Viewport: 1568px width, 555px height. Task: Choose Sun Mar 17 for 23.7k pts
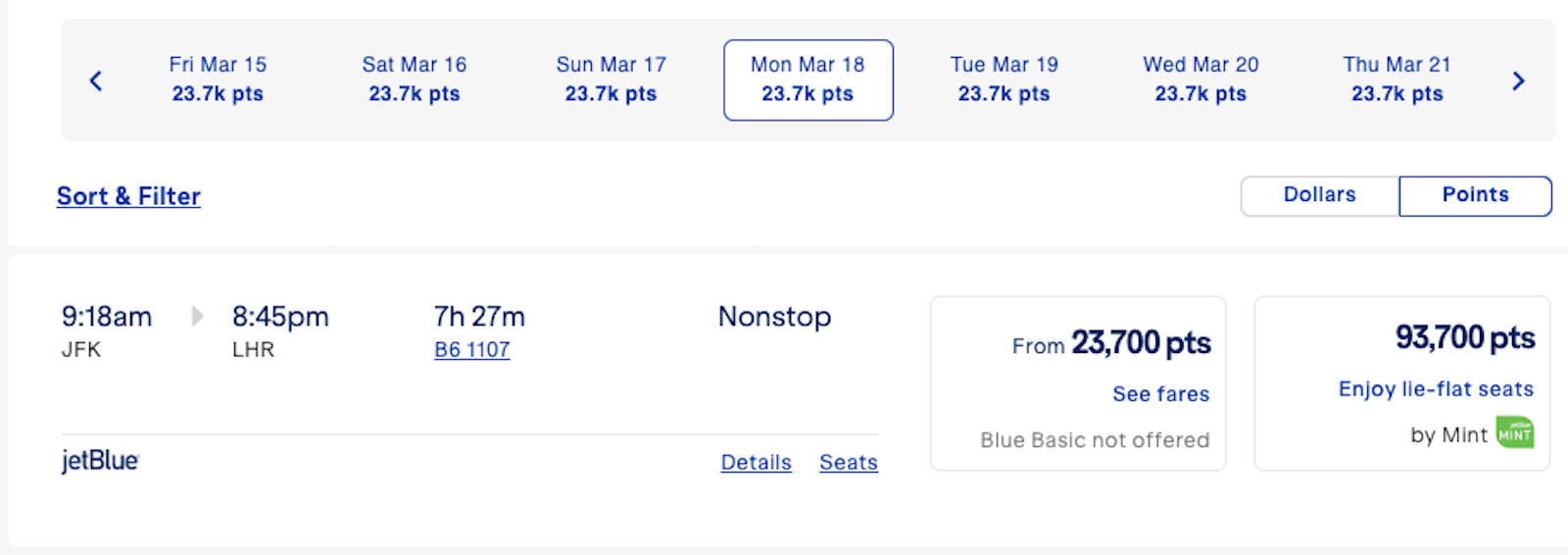611,79
